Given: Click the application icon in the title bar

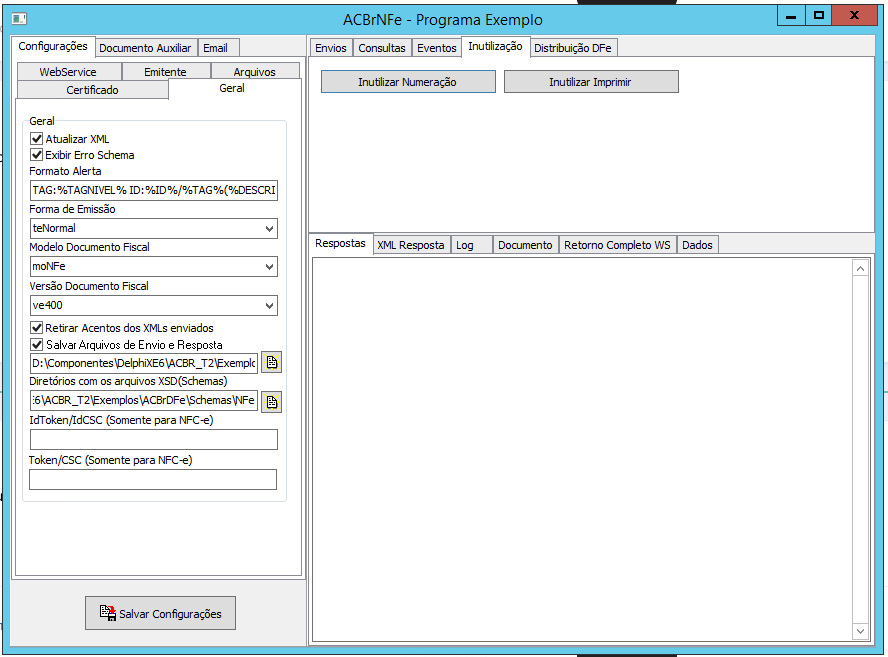Looking at the screenshot, I should [19, 19].
